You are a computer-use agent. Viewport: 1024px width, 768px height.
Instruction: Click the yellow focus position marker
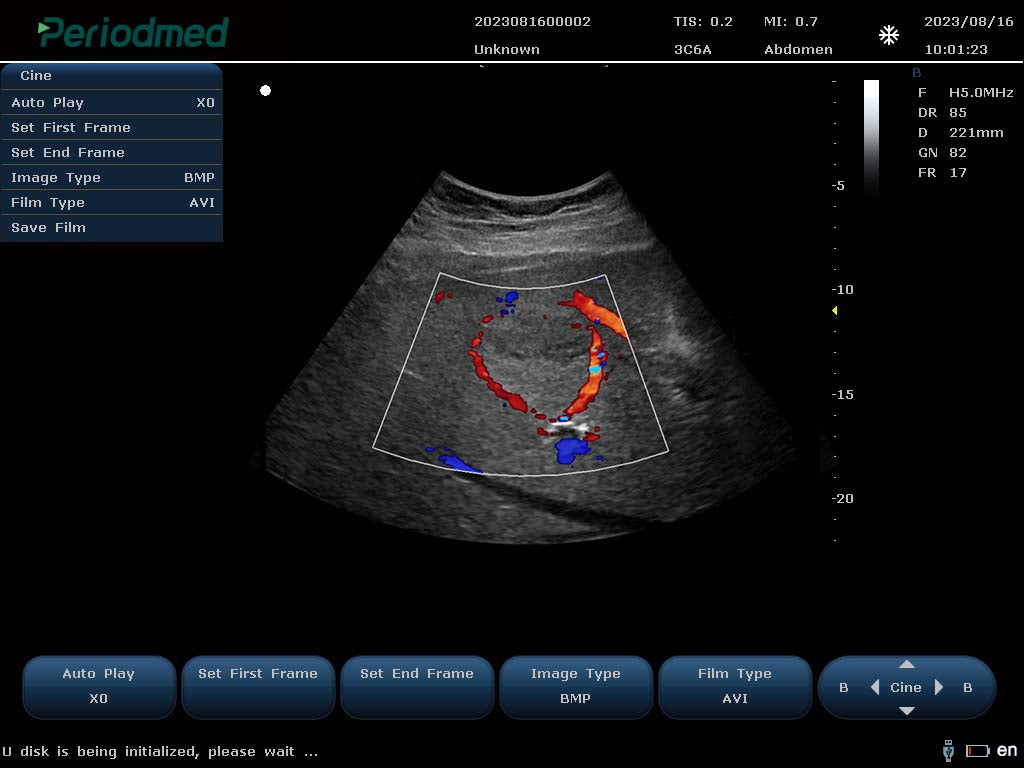[x=835, y=311]
